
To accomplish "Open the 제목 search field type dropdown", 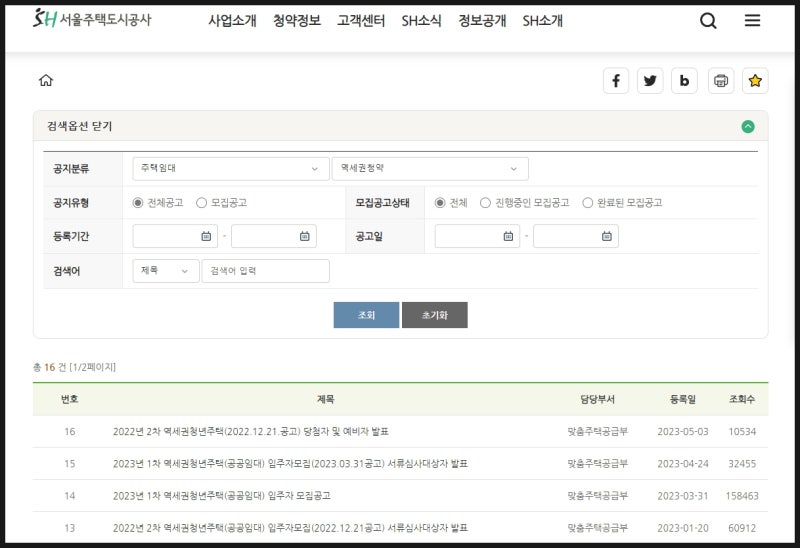I will click(x=166, y=271).
